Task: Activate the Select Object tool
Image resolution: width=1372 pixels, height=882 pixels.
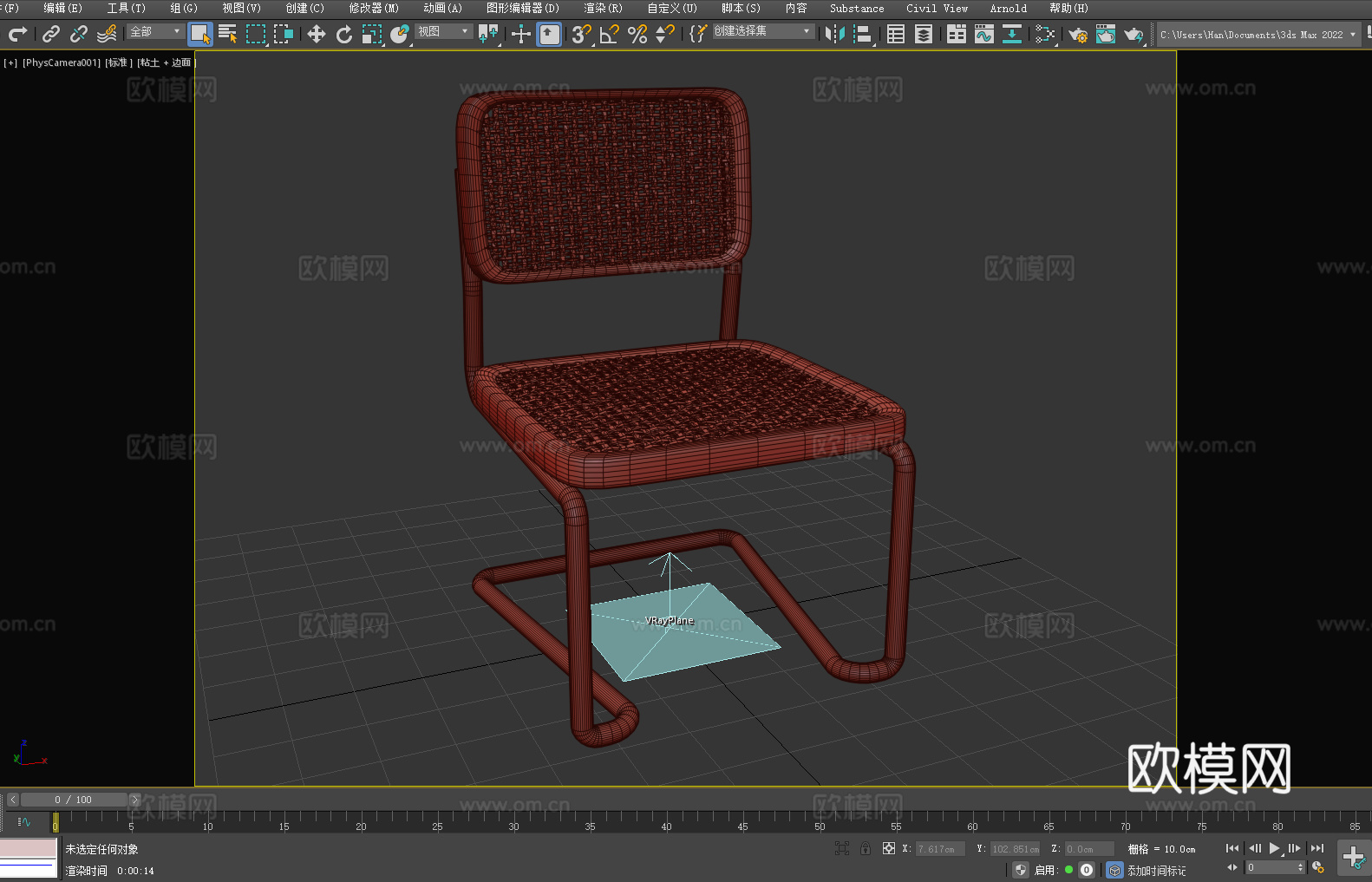Action: [x=200, y=34]
